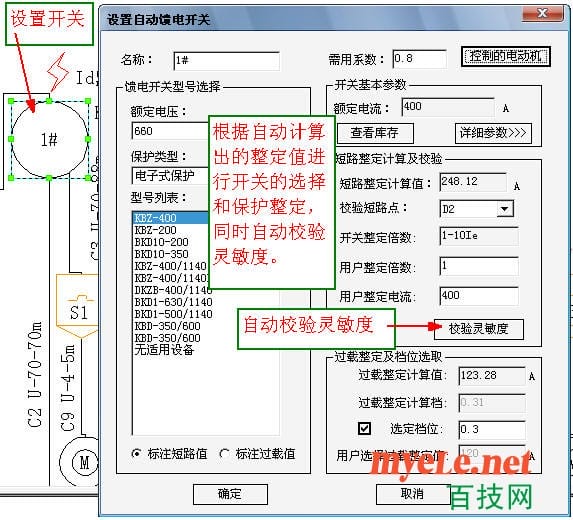Screen dimensions: 573x520
Task: Click the 取消 button
Action: pyautogui.click(x=413, y=494)
